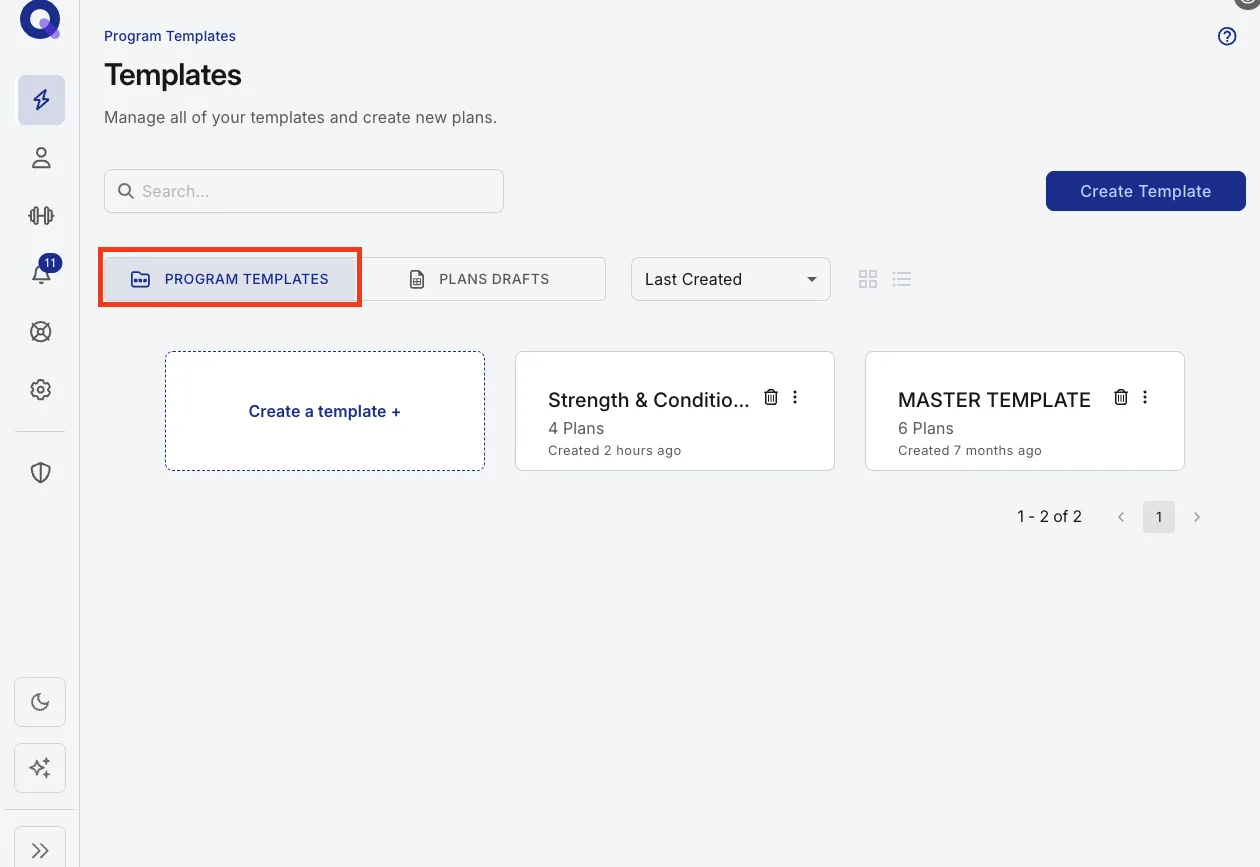Delete the Strength & Conditioning template via trash icon
The height and width of the screenshot is (867, 1260).
tap(771, 397)
